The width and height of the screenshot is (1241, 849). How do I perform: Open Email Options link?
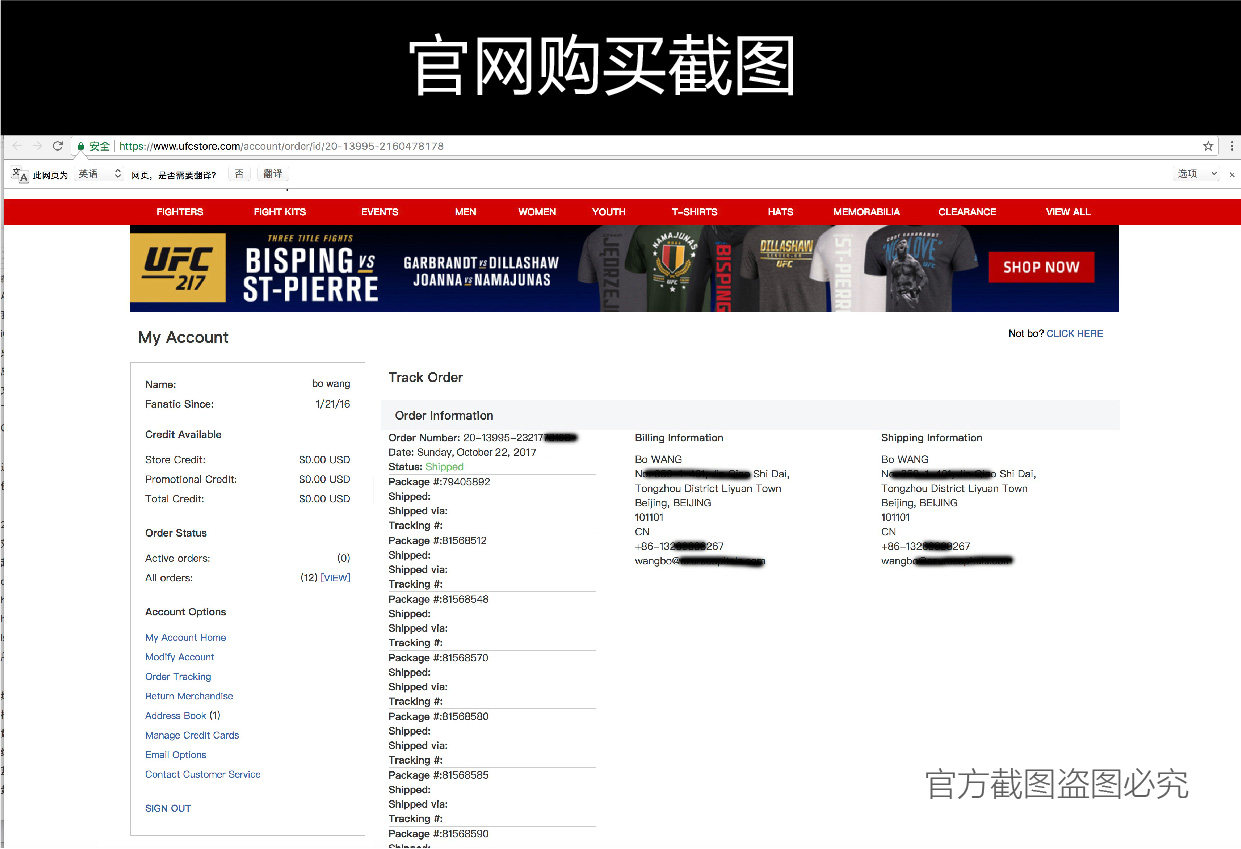176,755
